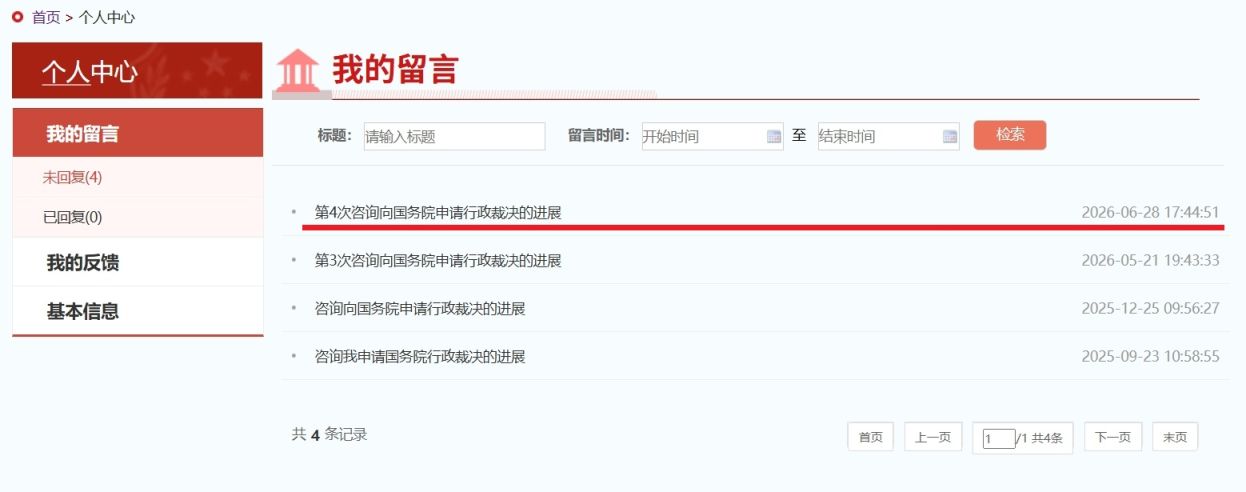The height and width of the screenshot is (492, 1246).
Task: Focus the page number input box
Action: pos(998,439)
